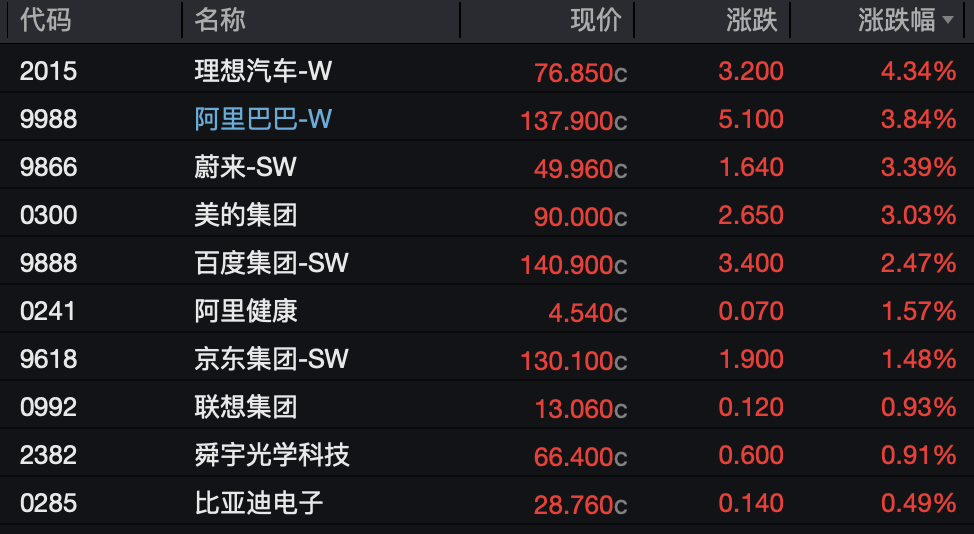Select the 百度集团-SW name
Viewport: 974px width, 534px height.
[x=271, y=263]
